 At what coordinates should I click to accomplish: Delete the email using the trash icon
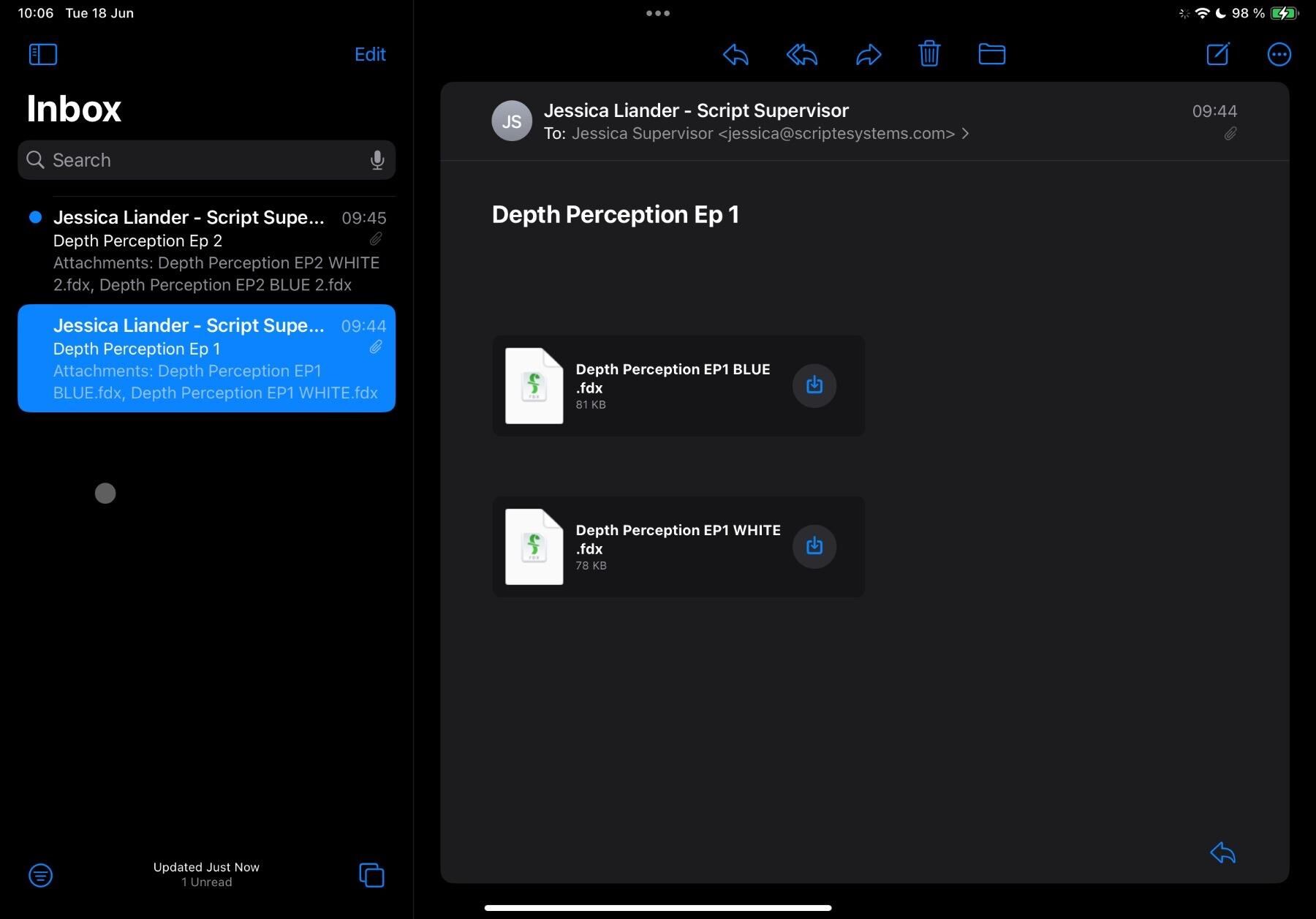click(929, 54)
